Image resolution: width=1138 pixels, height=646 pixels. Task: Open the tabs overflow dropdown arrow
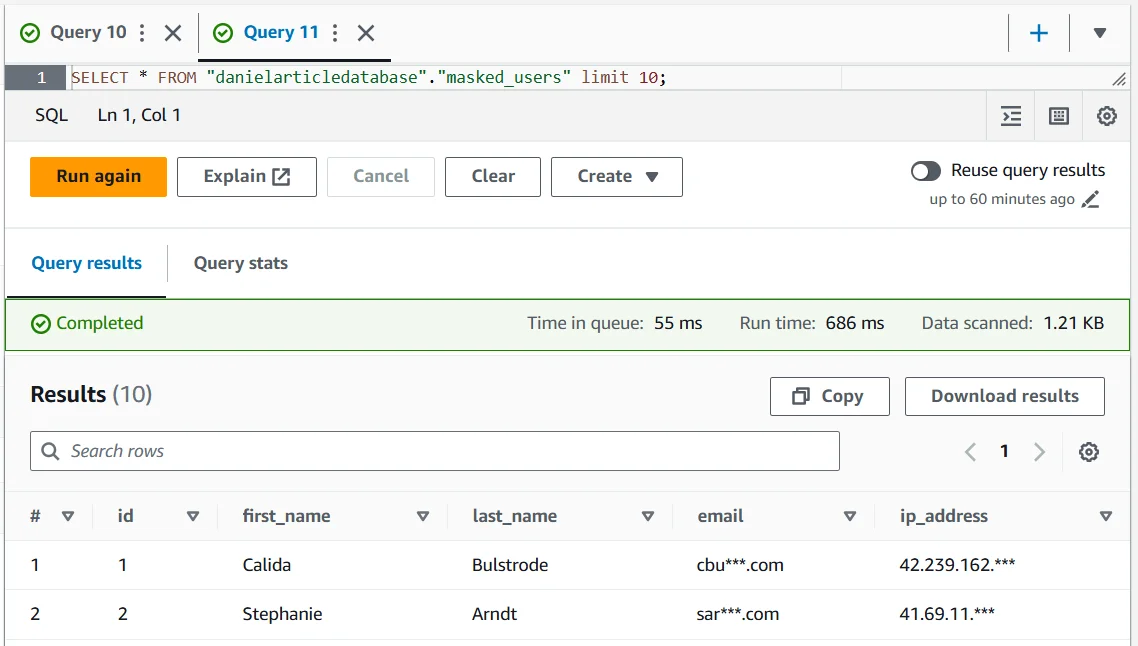pyautogui.click(x=1100, y=32)
